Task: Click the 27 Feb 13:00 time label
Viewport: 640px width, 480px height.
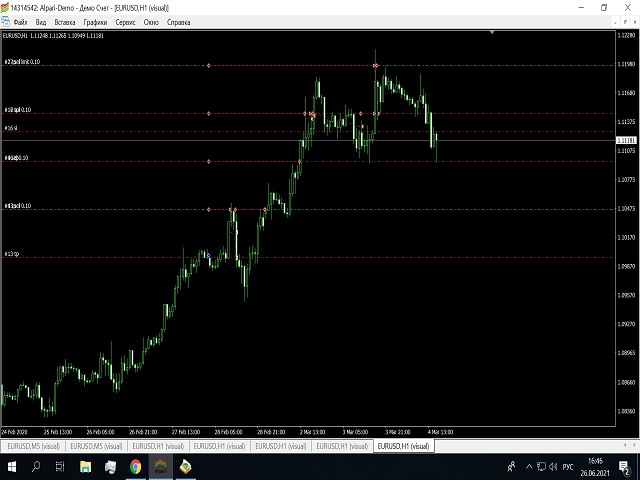Action: tap(186, 432)
